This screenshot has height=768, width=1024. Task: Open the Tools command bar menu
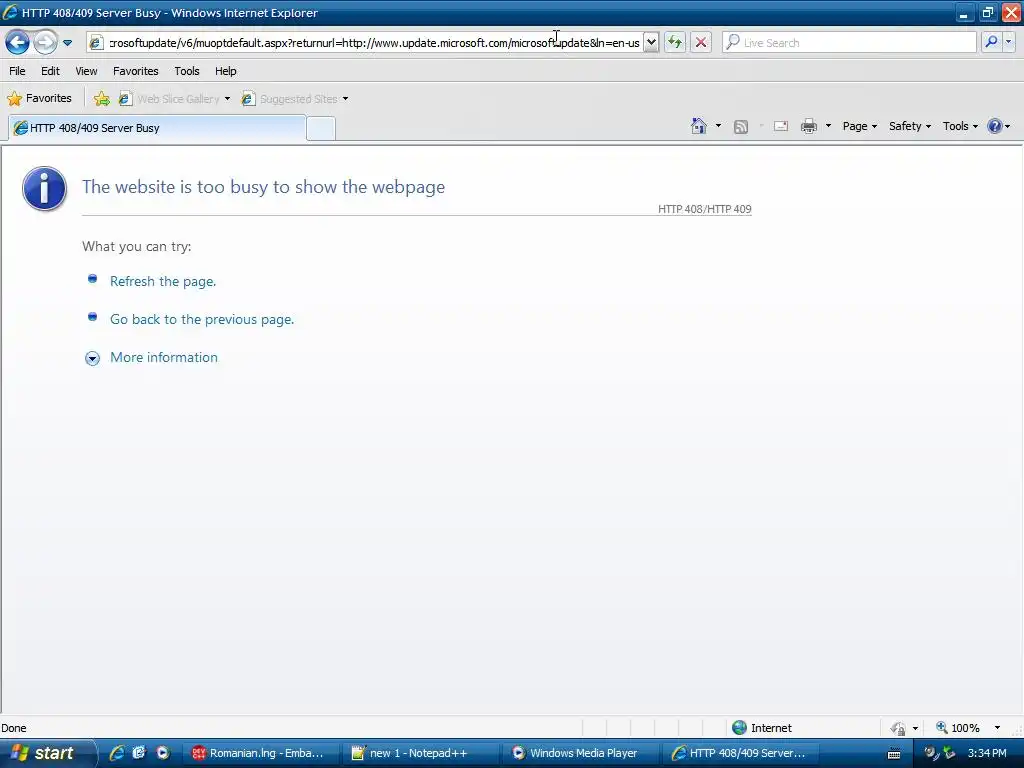(960, 126)
